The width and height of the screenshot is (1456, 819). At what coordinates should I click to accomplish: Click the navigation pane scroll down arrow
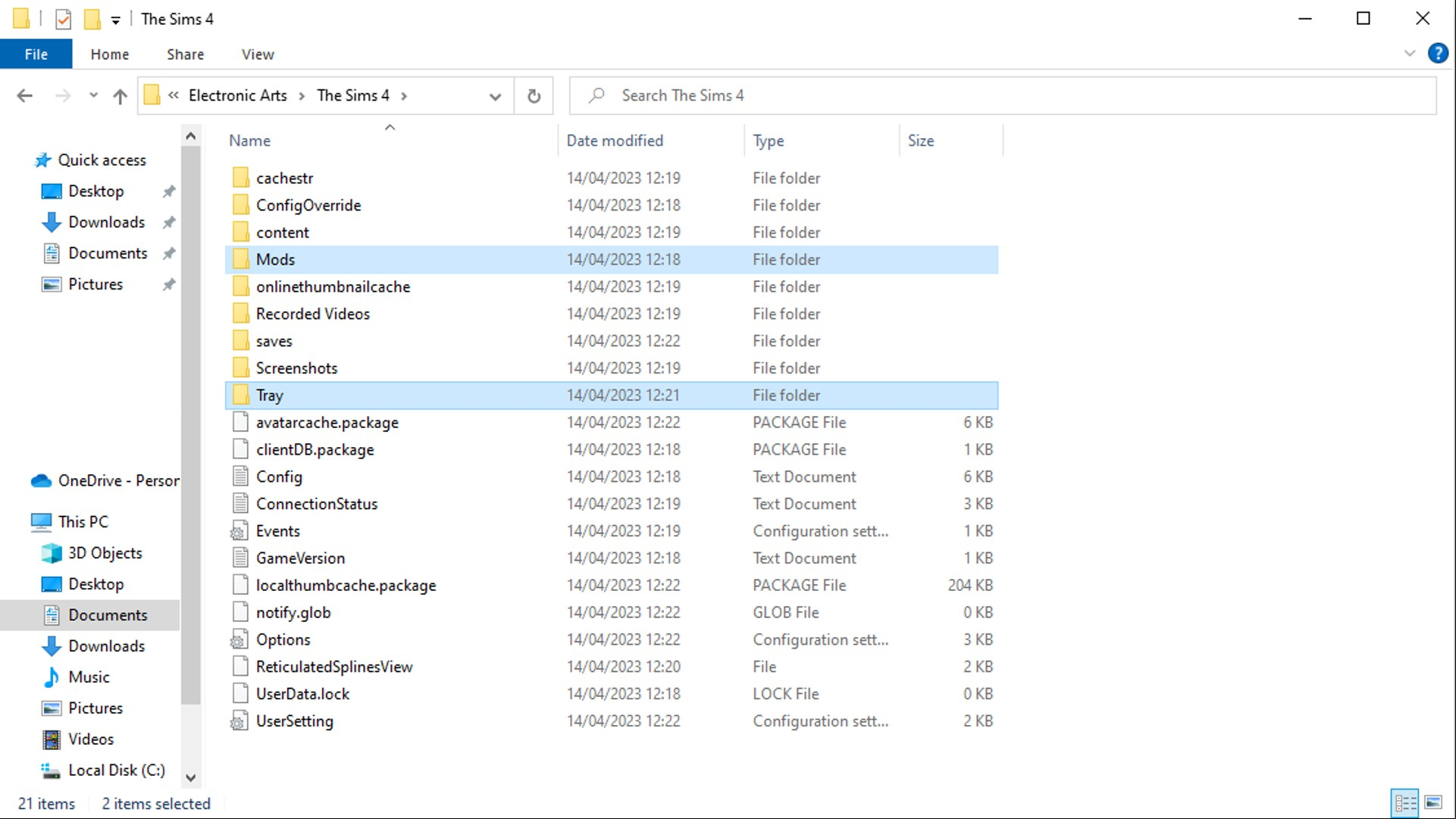pyautogui.click(x=191, y=778)
